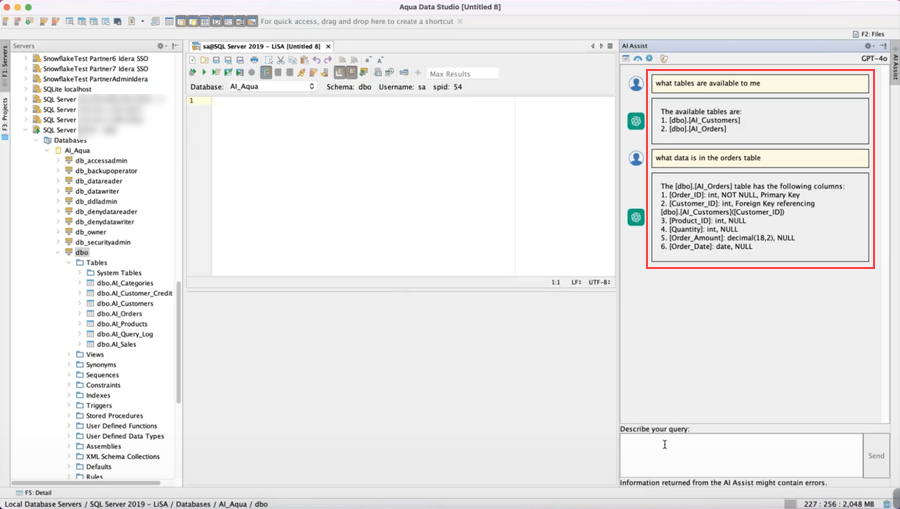Click the Describe your query text box
Viewport: 900px width, 509px height.
(x=741, y=456)
